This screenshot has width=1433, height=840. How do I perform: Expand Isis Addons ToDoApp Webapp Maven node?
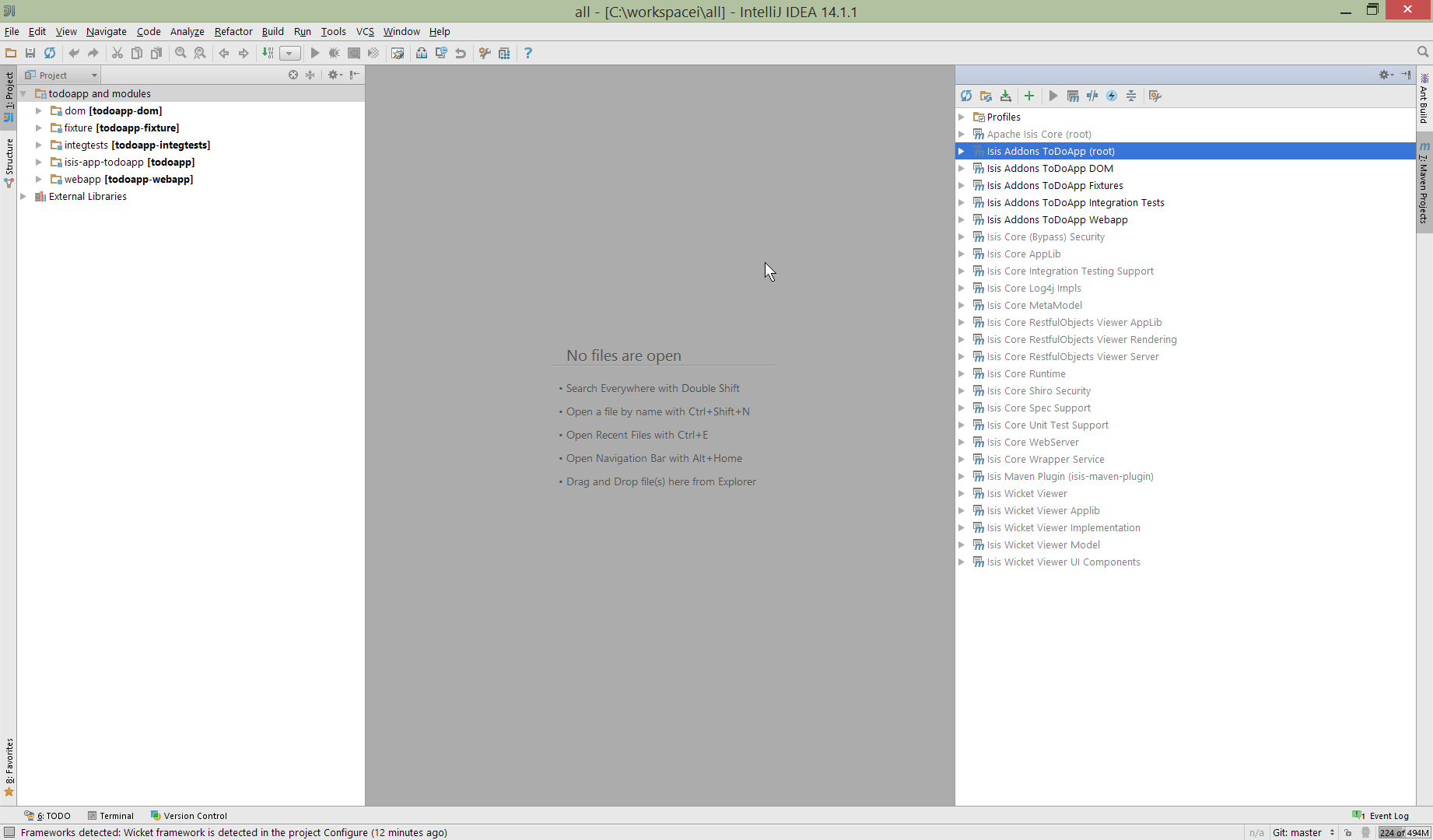[x=962, y=219]
